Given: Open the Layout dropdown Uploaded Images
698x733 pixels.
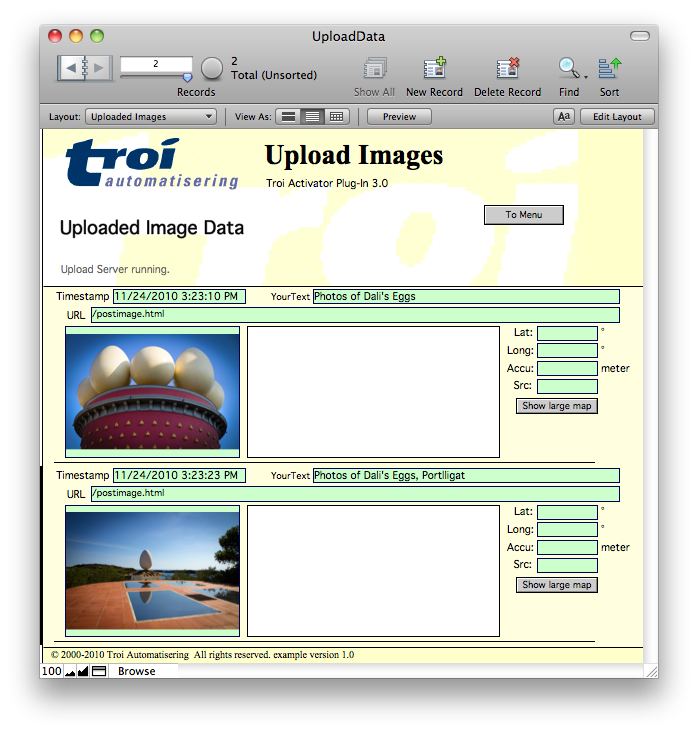Looking at the screenshot, I should click(151, 116).
